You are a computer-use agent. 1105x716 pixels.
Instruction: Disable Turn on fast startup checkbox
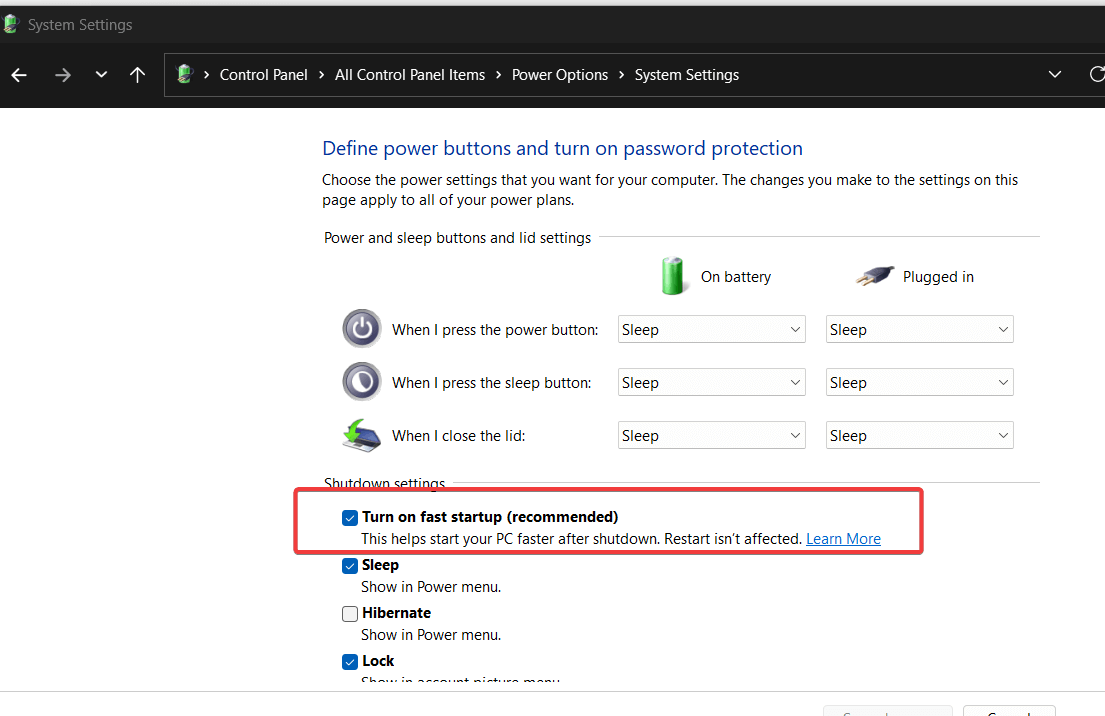pos(350,517)
